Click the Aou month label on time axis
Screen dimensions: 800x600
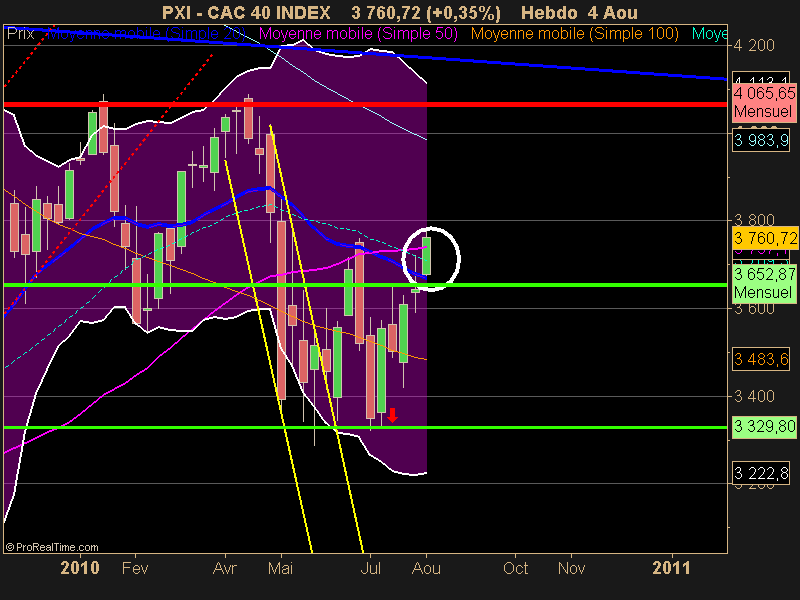tap(426, 568)
